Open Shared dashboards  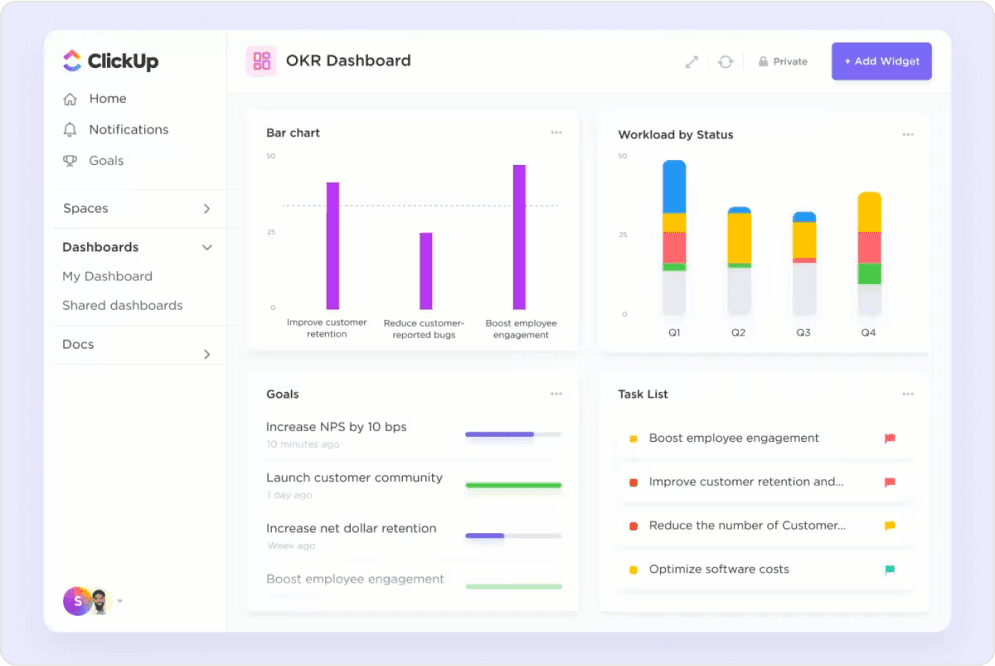click(x=122, y=306)
